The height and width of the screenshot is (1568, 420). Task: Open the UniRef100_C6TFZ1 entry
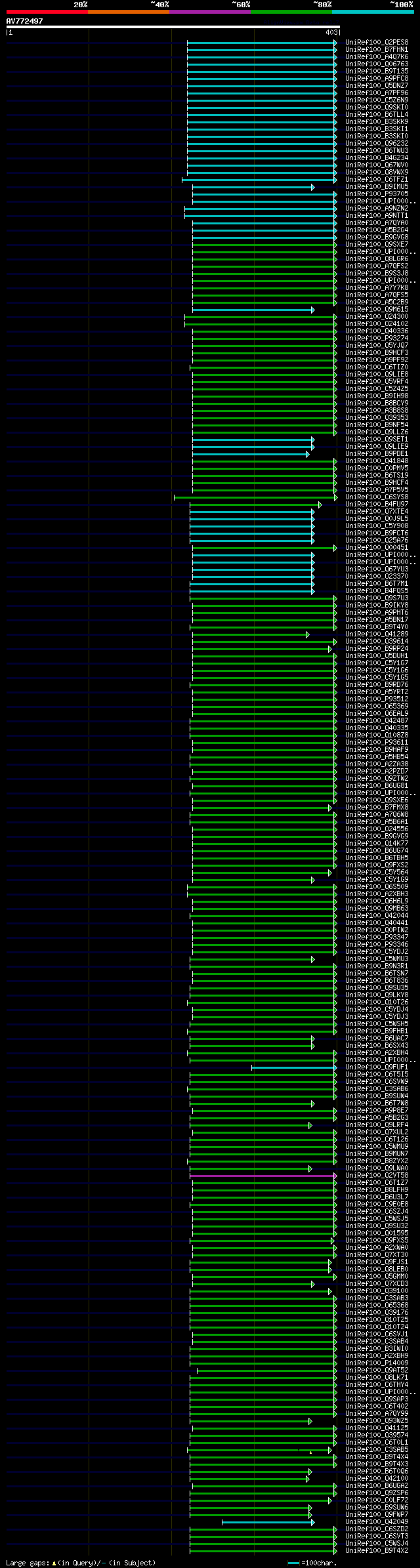(x=377, y=180)
